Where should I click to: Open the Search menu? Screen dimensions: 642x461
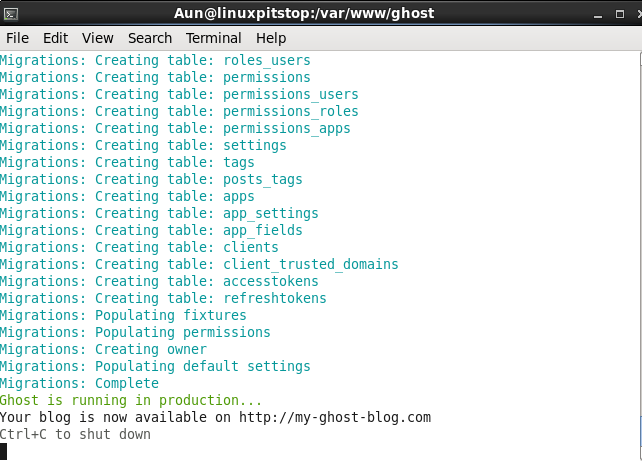point(150,38)
